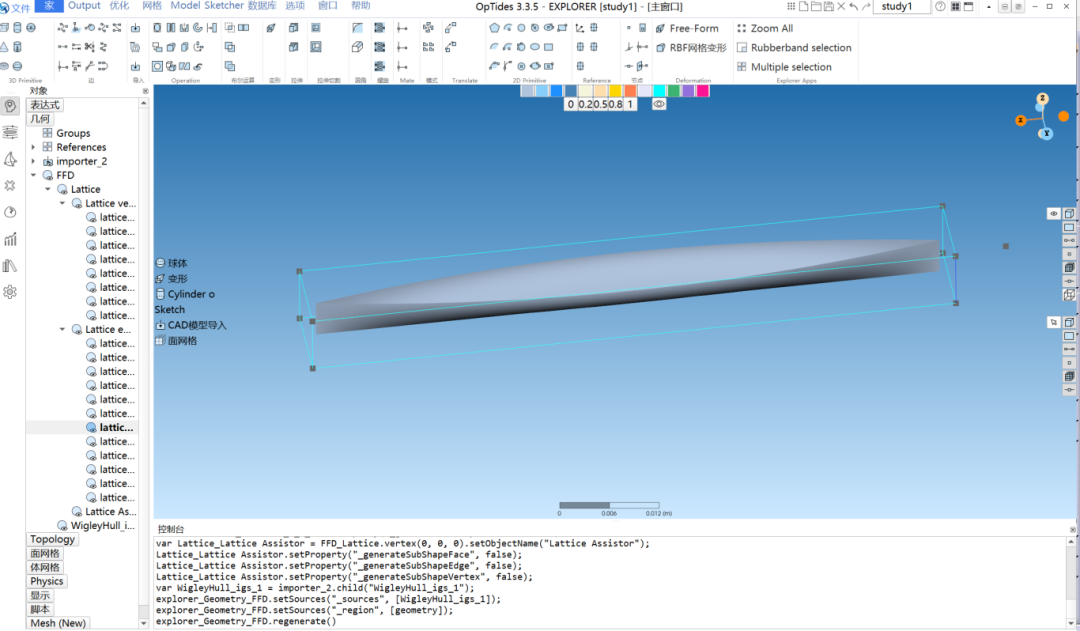Select the cone 3D primitive tool
Screen dimensions: 1080x631
point(4,47)
